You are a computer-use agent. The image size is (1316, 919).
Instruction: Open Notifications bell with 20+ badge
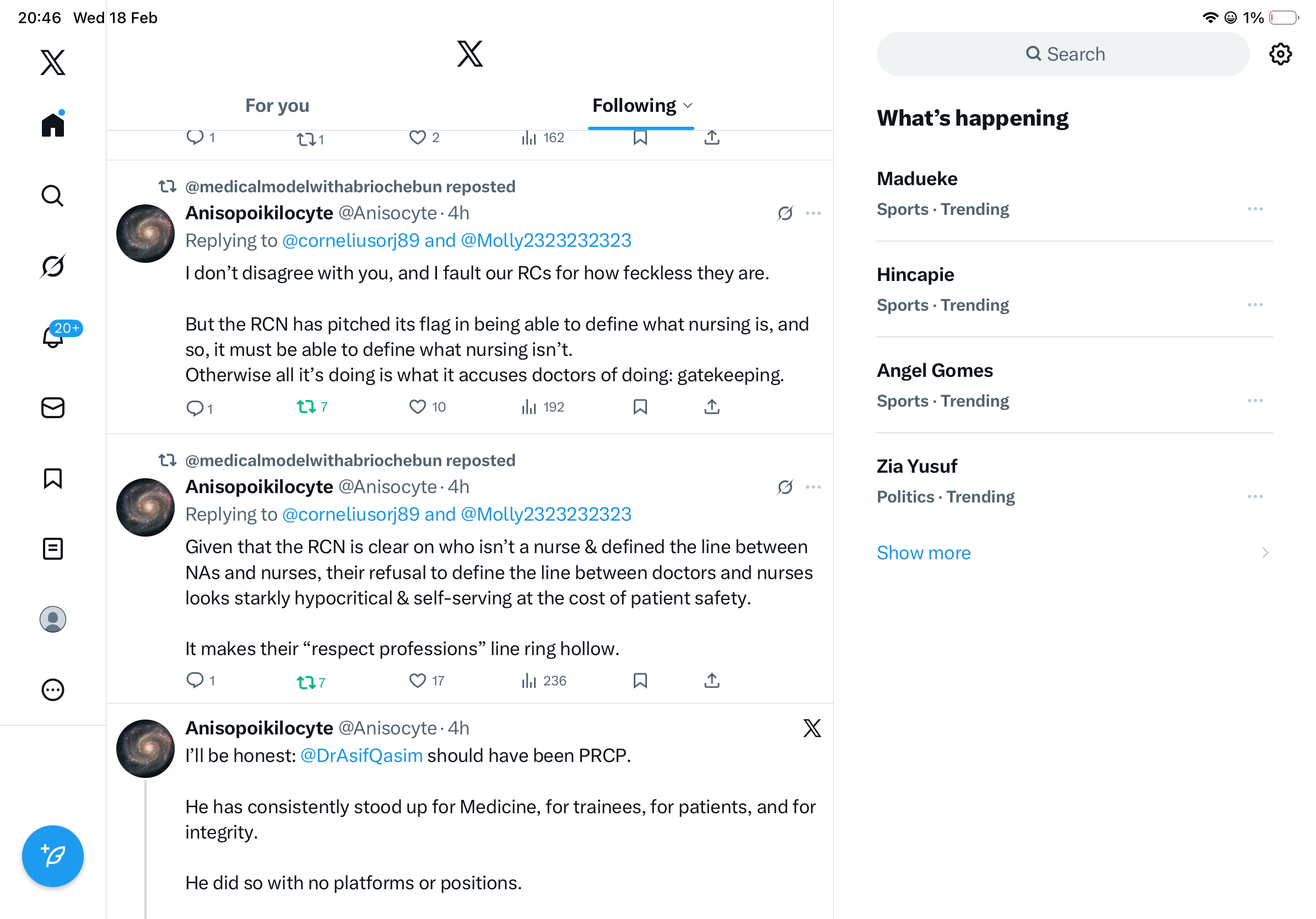53,337
